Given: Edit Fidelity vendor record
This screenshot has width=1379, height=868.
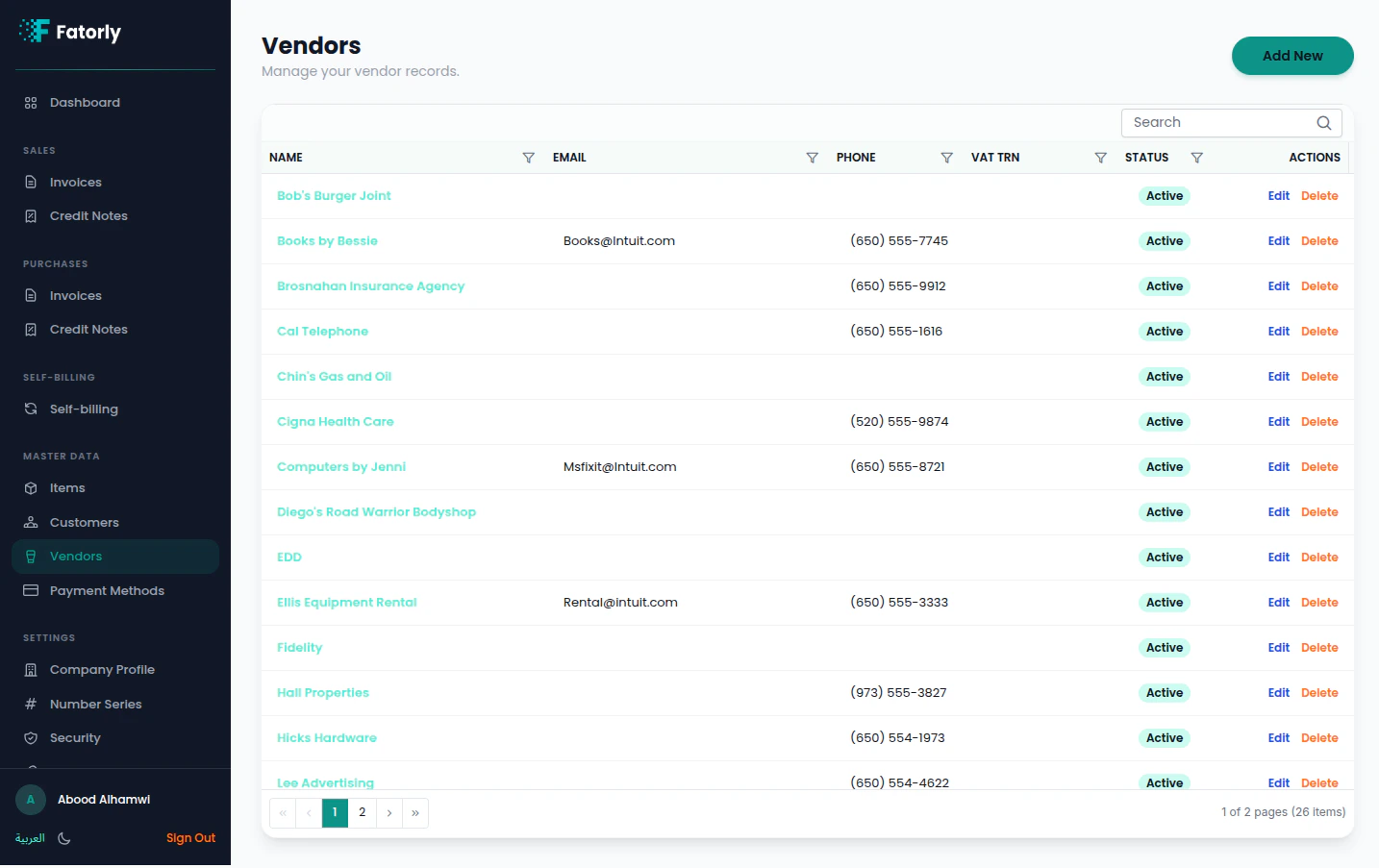Looking at the screenshot, I should tap(1278, 648).
